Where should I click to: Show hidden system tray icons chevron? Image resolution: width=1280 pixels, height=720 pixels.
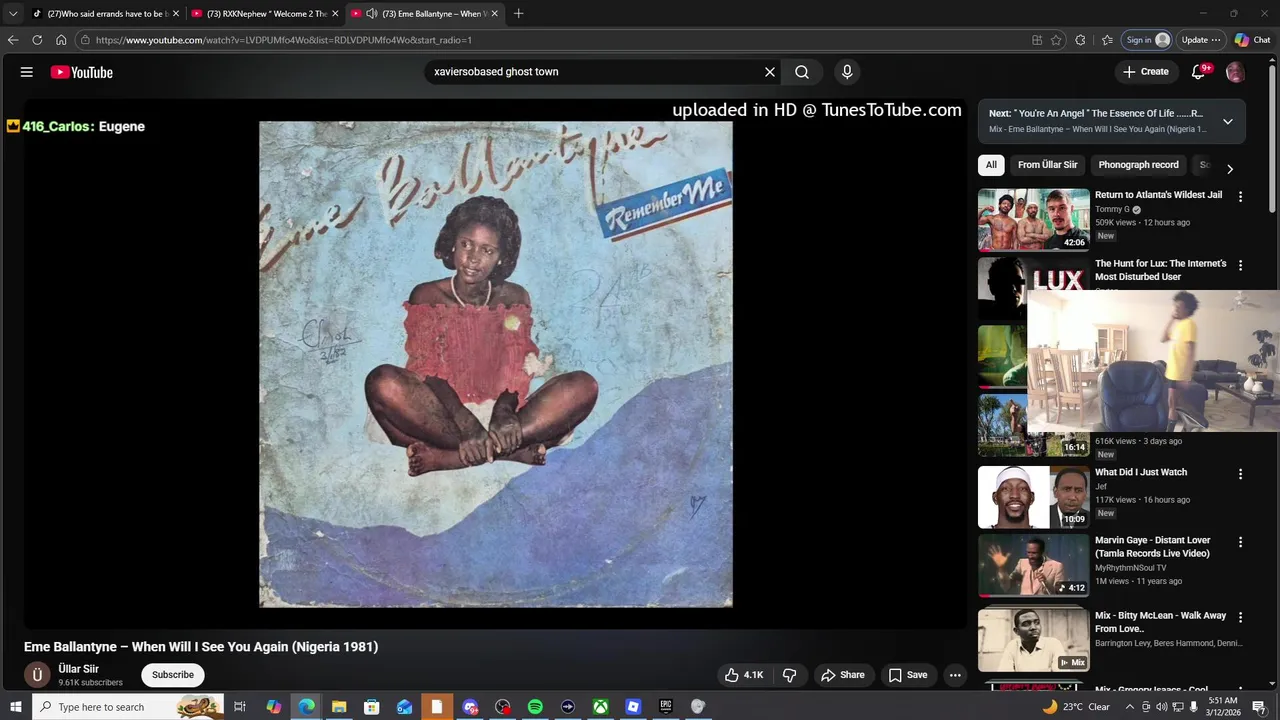tap(1130, 707)
